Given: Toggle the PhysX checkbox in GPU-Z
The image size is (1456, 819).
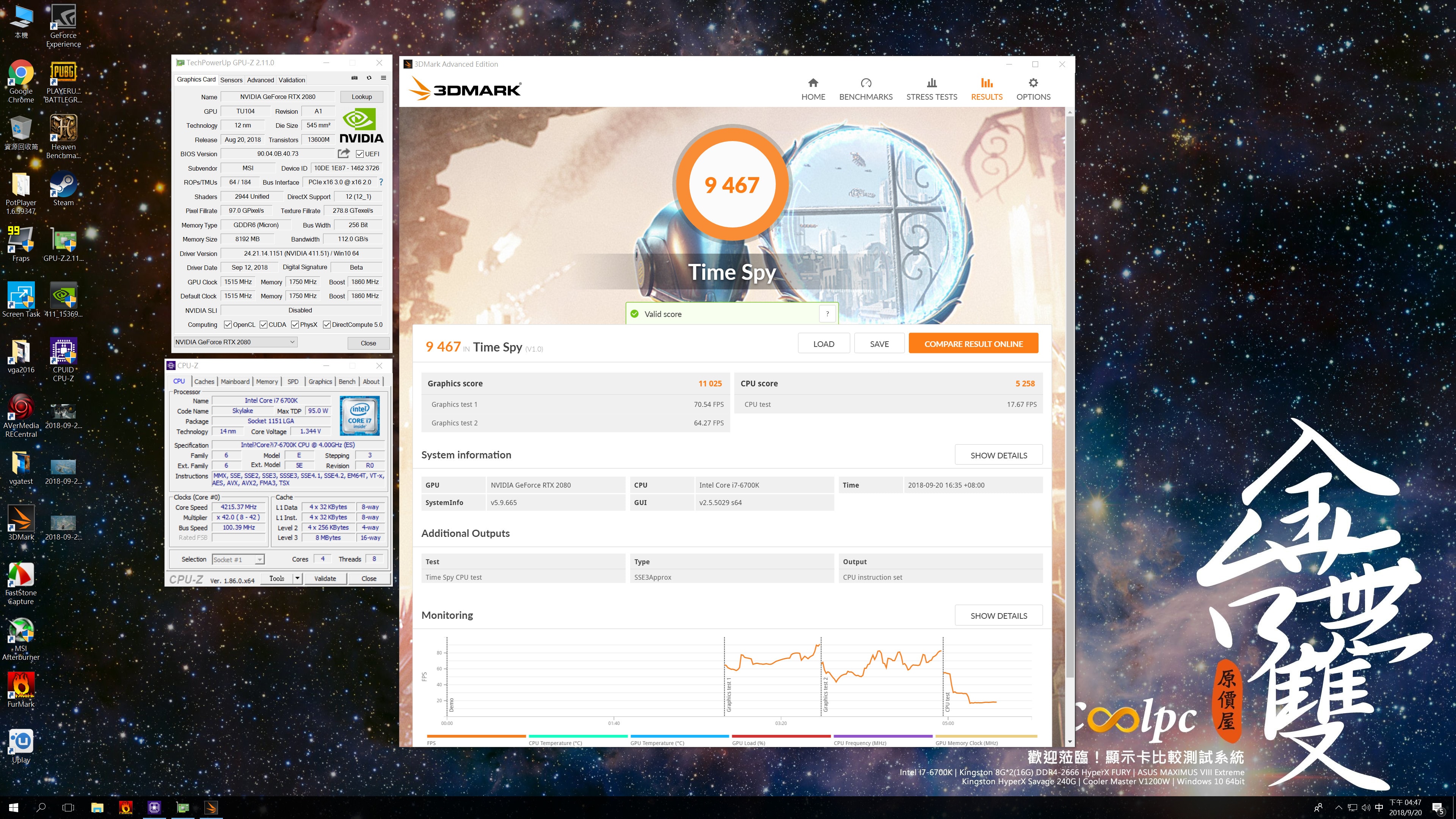Looking at the screenshot, I should [x=295, y=325].
